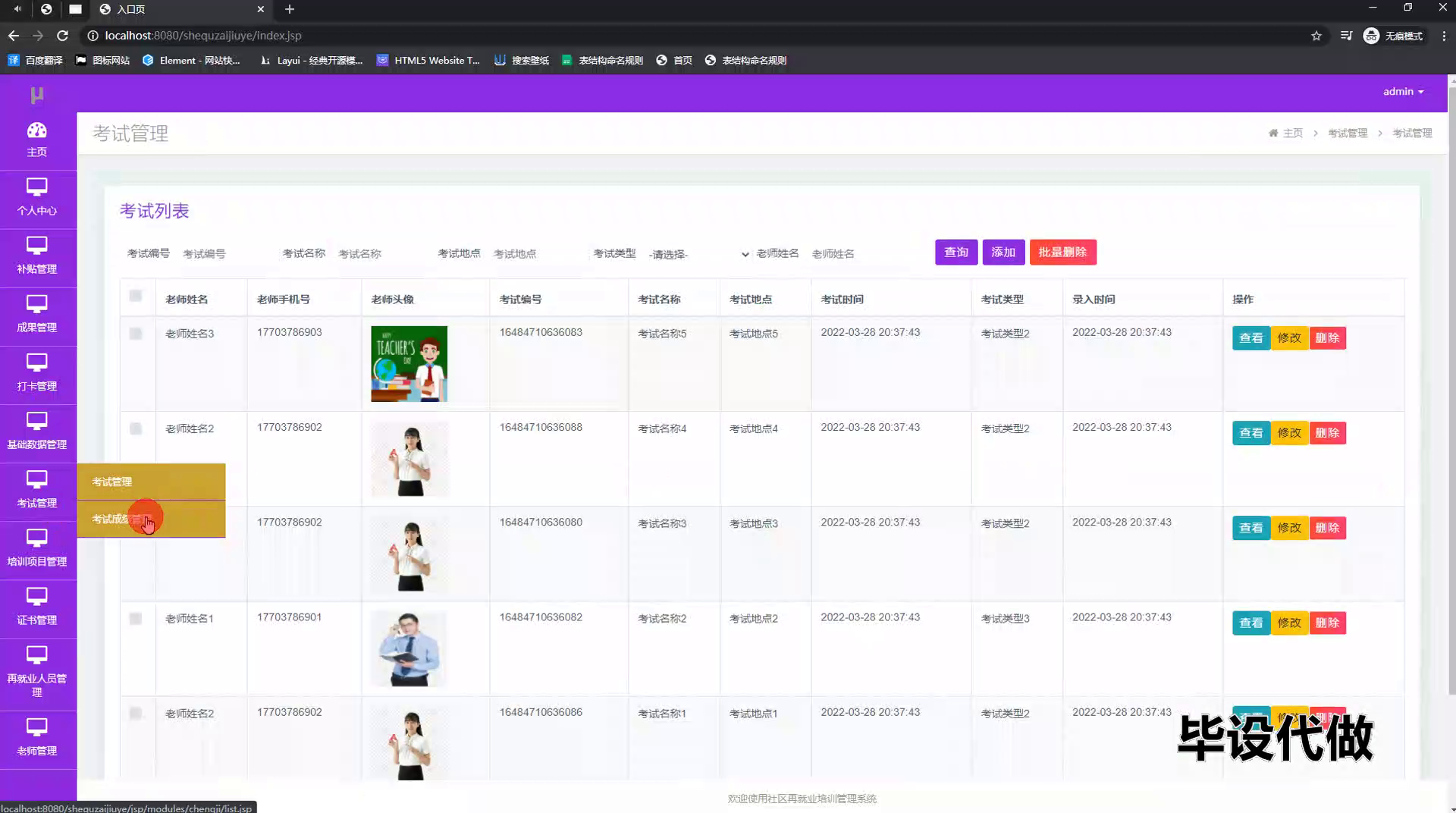Click 修改 for 考试名称5 row
Image resolution: width=1456 pixels, height=813 pixels.
point(1289,337)
